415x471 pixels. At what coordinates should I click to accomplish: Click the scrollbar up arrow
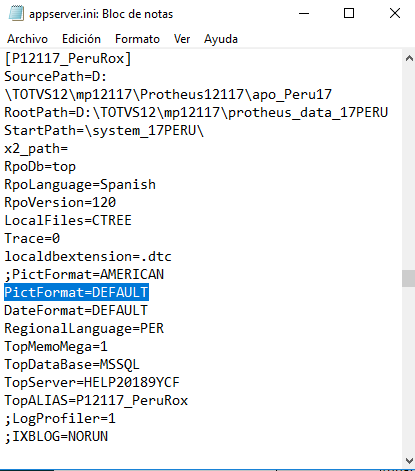409,59
